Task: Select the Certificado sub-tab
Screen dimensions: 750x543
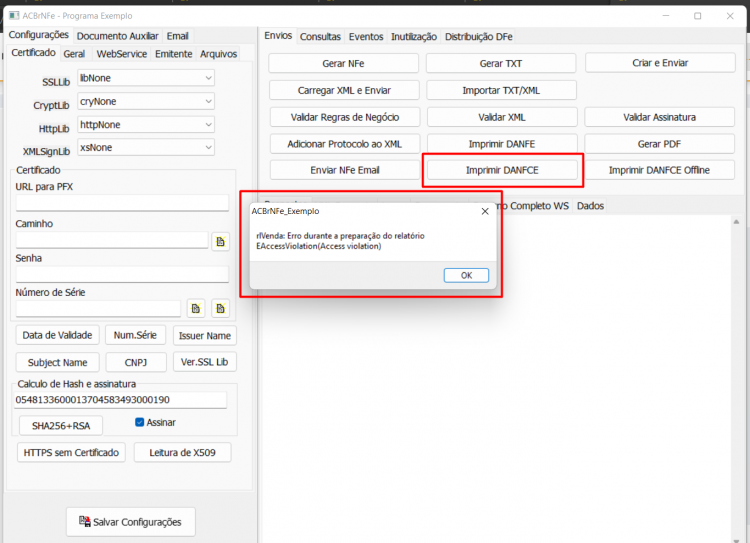Action: (x=33, y=53)
